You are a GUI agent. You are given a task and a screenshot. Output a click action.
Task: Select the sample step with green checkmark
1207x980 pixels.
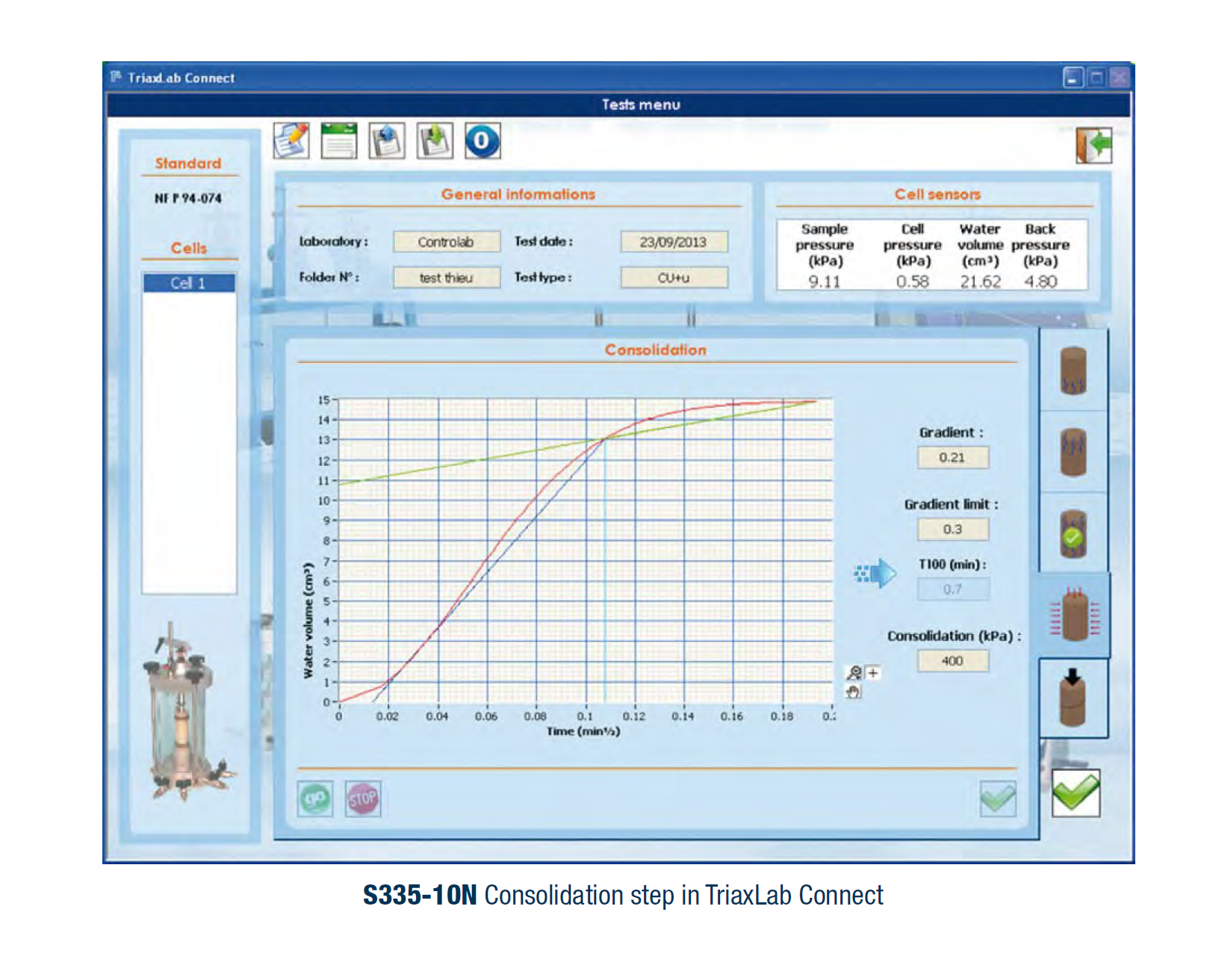[1073, 533]
